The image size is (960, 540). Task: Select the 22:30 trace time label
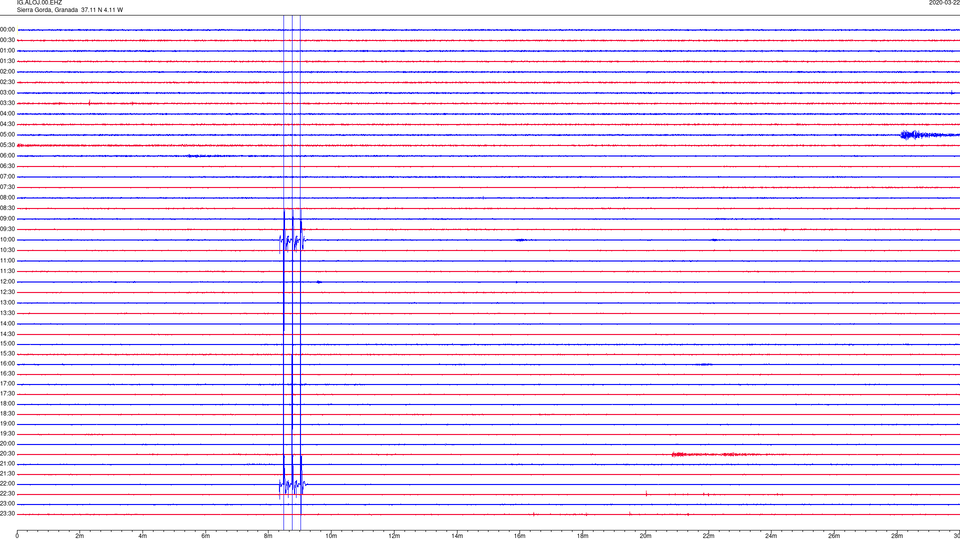[7, 493]
